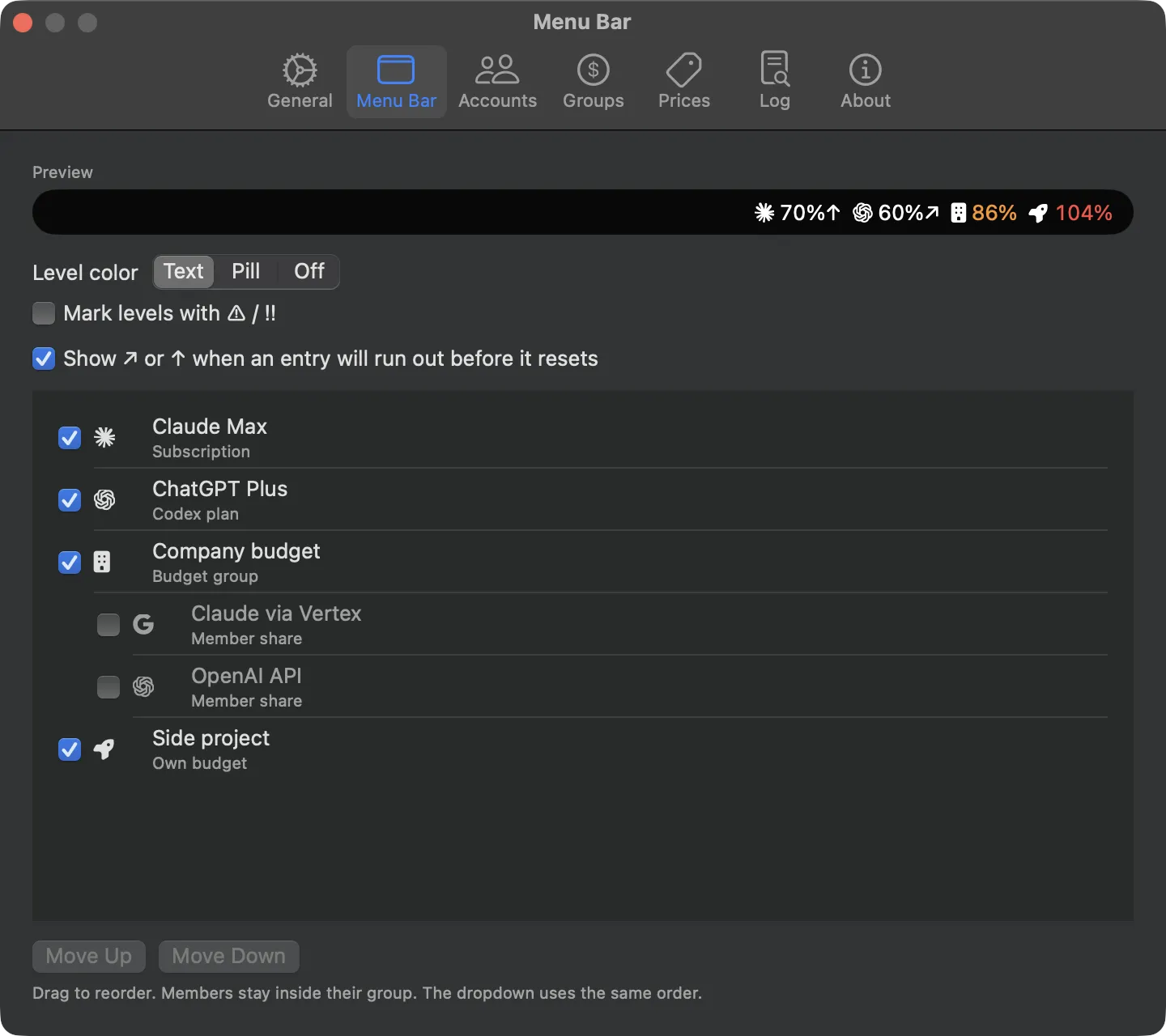Enable Mark levels with warning symbols
This screenshot has width=1166, height=1036.
(44, 313)
